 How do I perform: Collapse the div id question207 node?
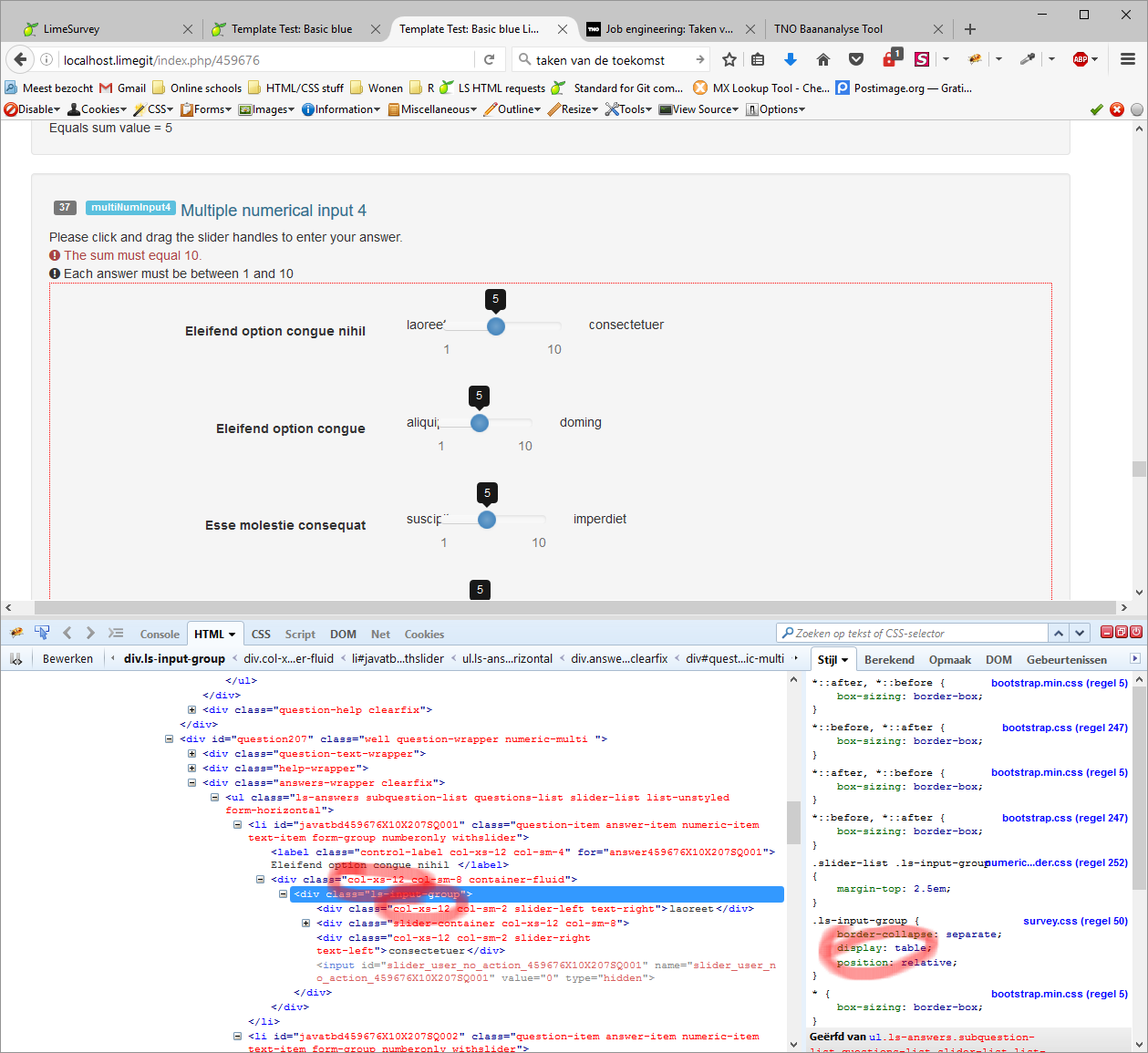(170, 739)
